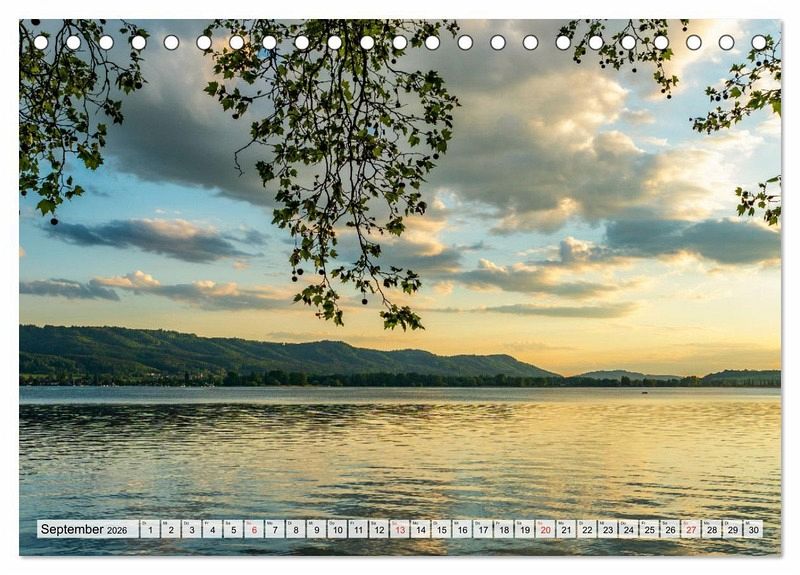Image resolution: width=800 pixels, height=575 pixels.
Task: Select day 15 on the calendar strip
Action: (x=441, y=529)
